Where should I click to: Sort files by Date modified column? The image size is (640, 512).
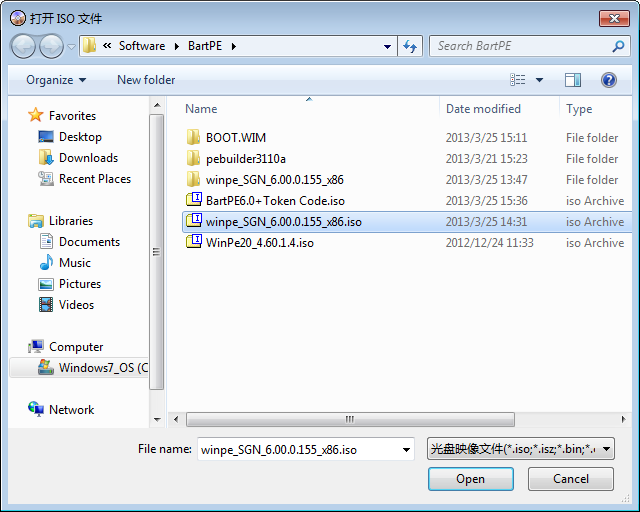483,109
